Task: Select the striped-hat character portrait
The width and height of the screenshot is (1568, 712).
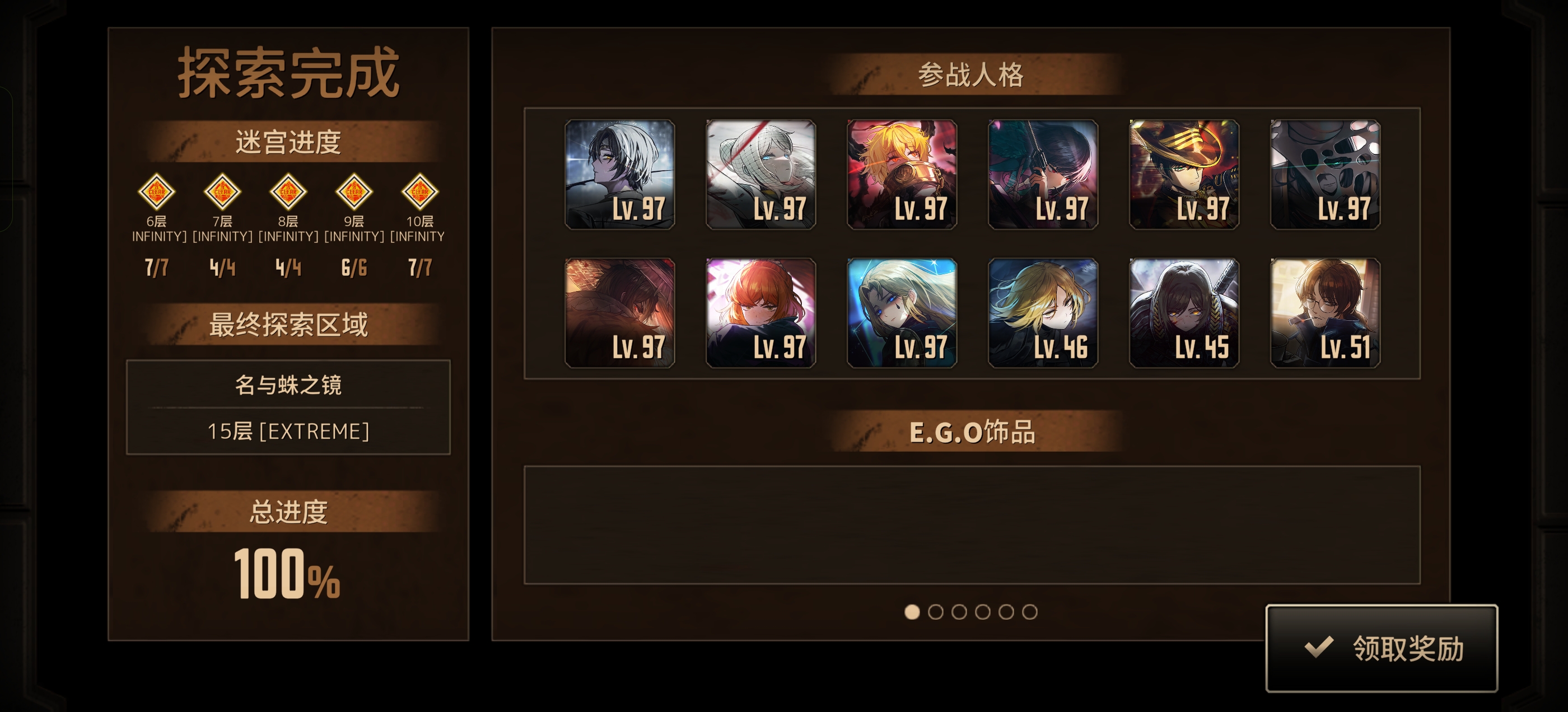Action: (x=1184, y=175)
